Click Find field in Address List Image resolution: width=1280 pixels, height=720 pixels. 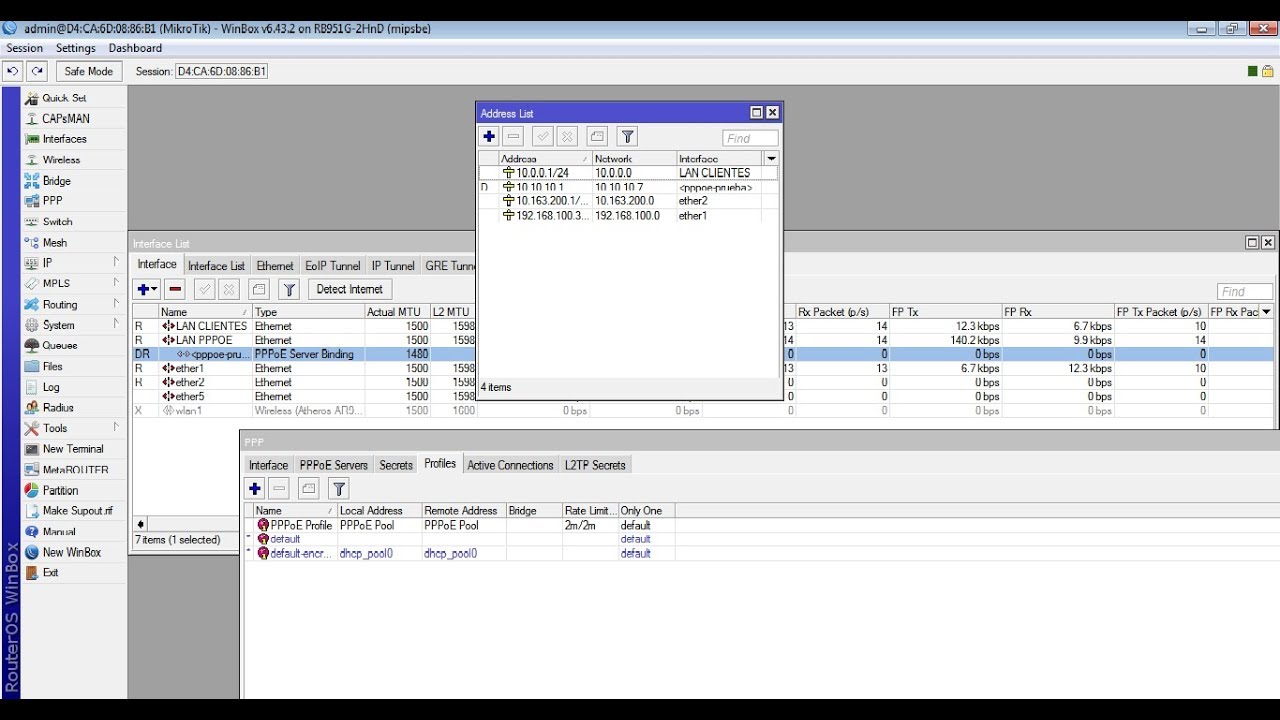click(750, 139)
